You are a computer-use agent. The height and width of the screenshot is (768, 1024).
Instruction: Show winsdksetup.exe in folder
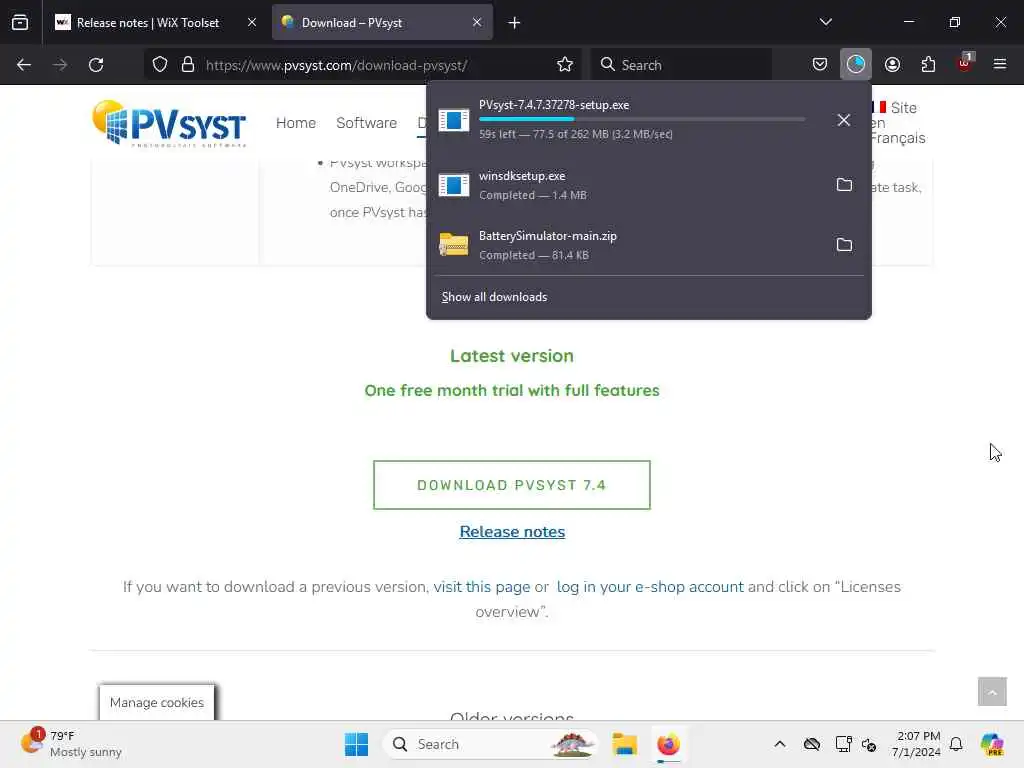[x=844, y=185]
